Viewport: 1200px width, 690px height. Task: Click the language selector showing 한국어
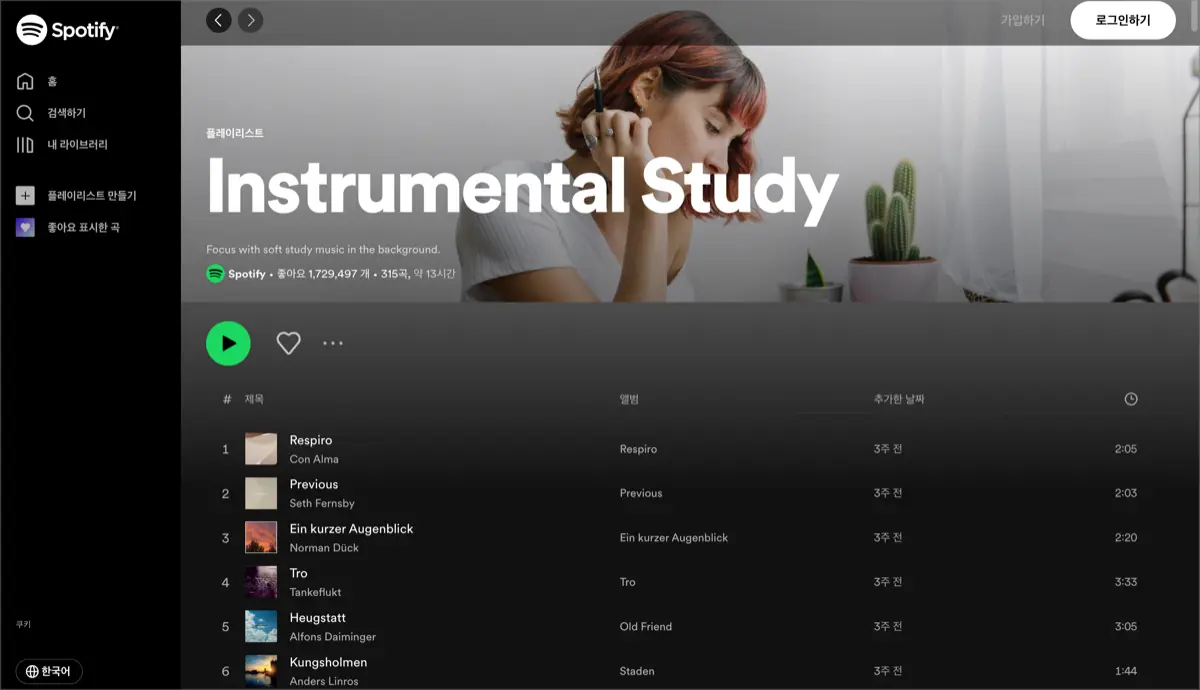click(x=47, y=672)
